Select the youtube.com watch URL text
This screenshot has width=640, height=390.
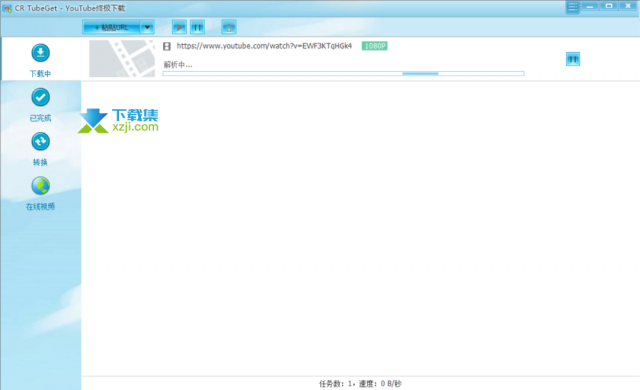point(264,46)
